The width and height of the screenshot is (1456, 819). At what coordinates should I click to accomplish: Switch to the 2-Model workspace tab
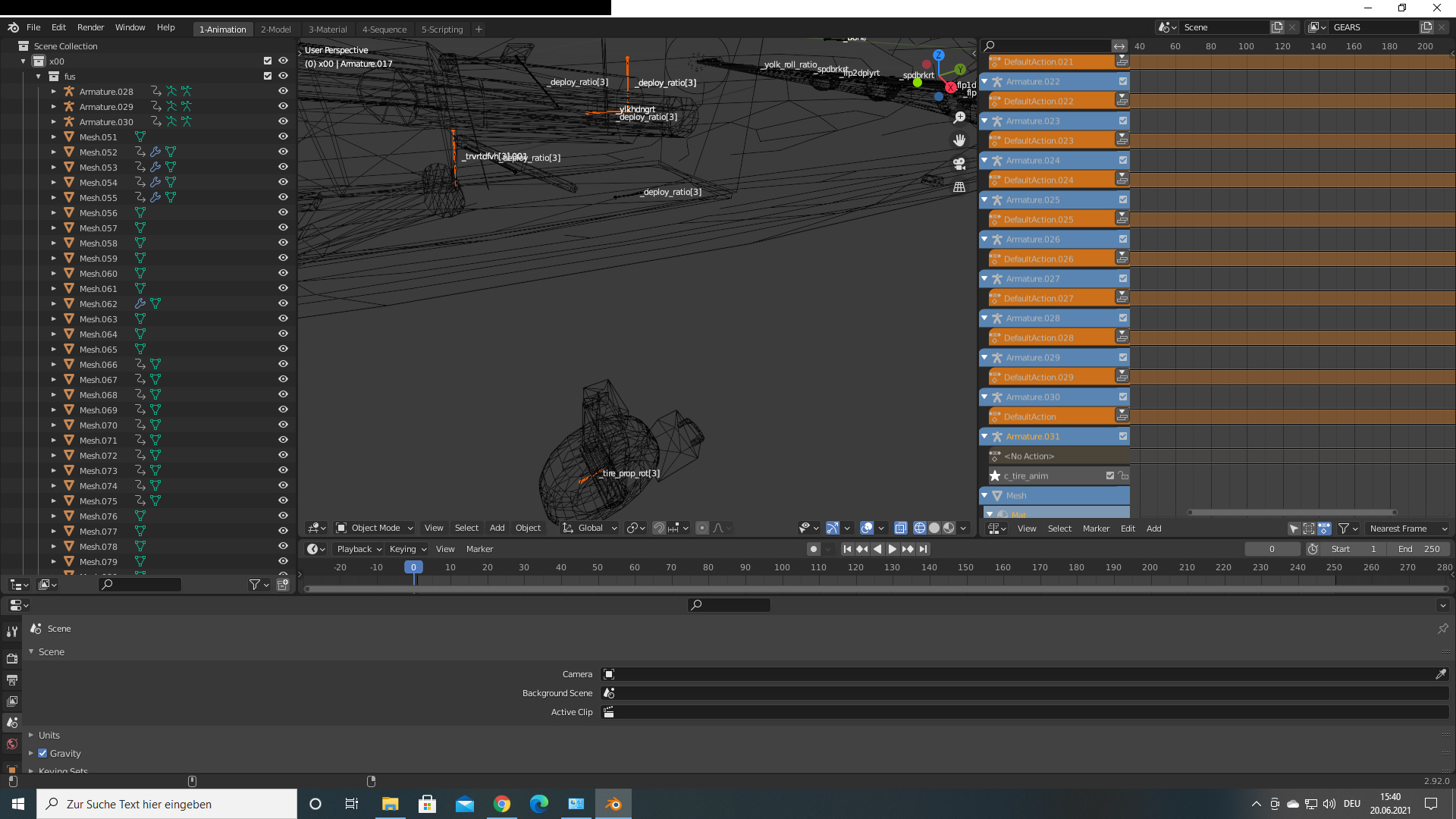point(275,29)
